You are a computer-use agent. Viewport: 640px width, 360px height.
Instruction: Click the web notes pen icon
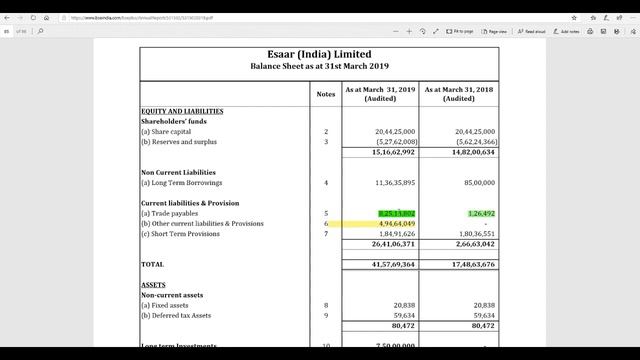606,18
